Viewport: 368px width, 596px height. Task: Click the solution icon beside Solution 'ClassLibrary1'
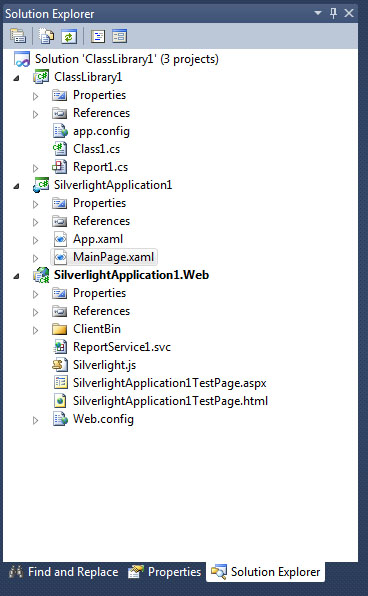[22, 59]
